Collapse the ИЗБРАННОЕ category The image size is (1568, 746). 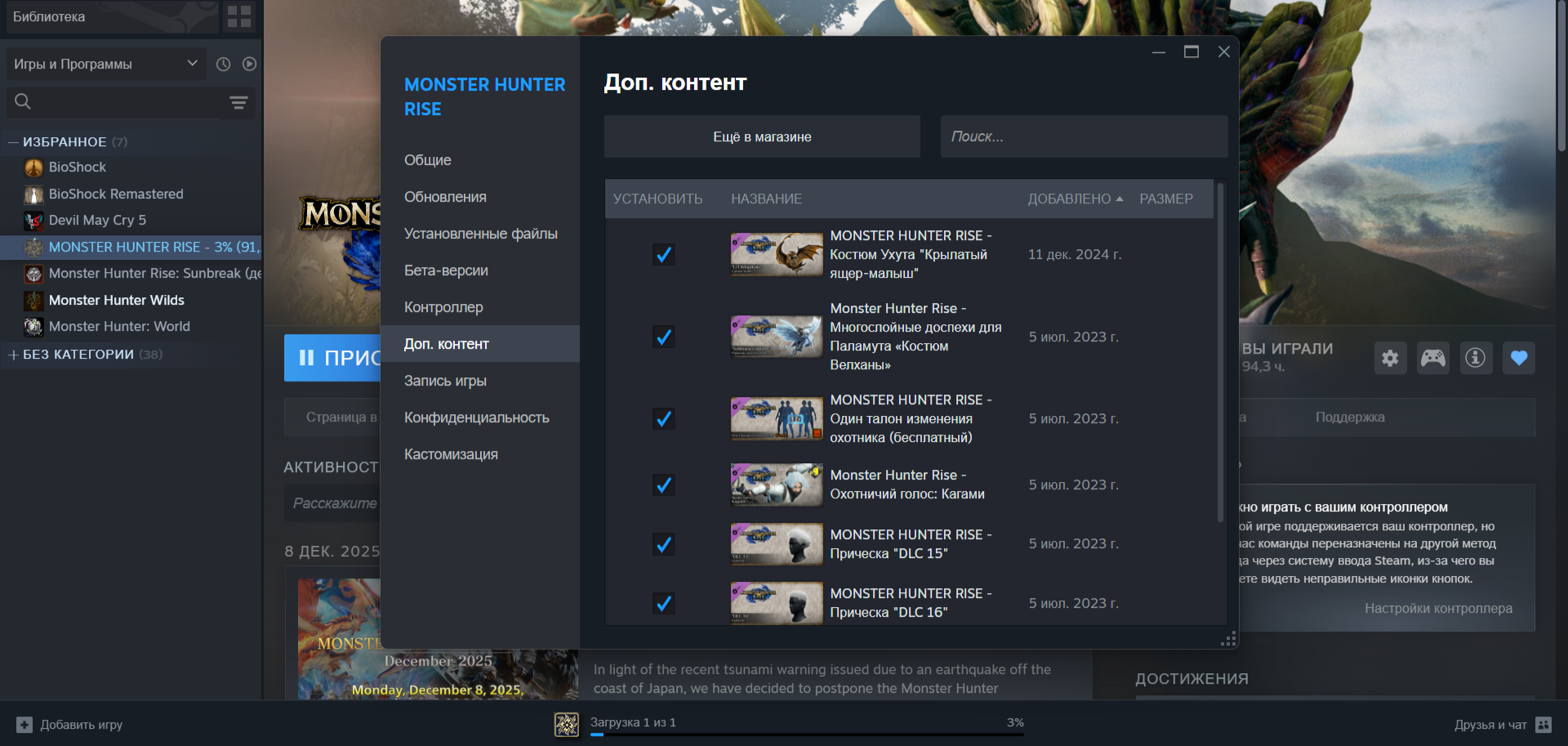(x=13, y=142)
